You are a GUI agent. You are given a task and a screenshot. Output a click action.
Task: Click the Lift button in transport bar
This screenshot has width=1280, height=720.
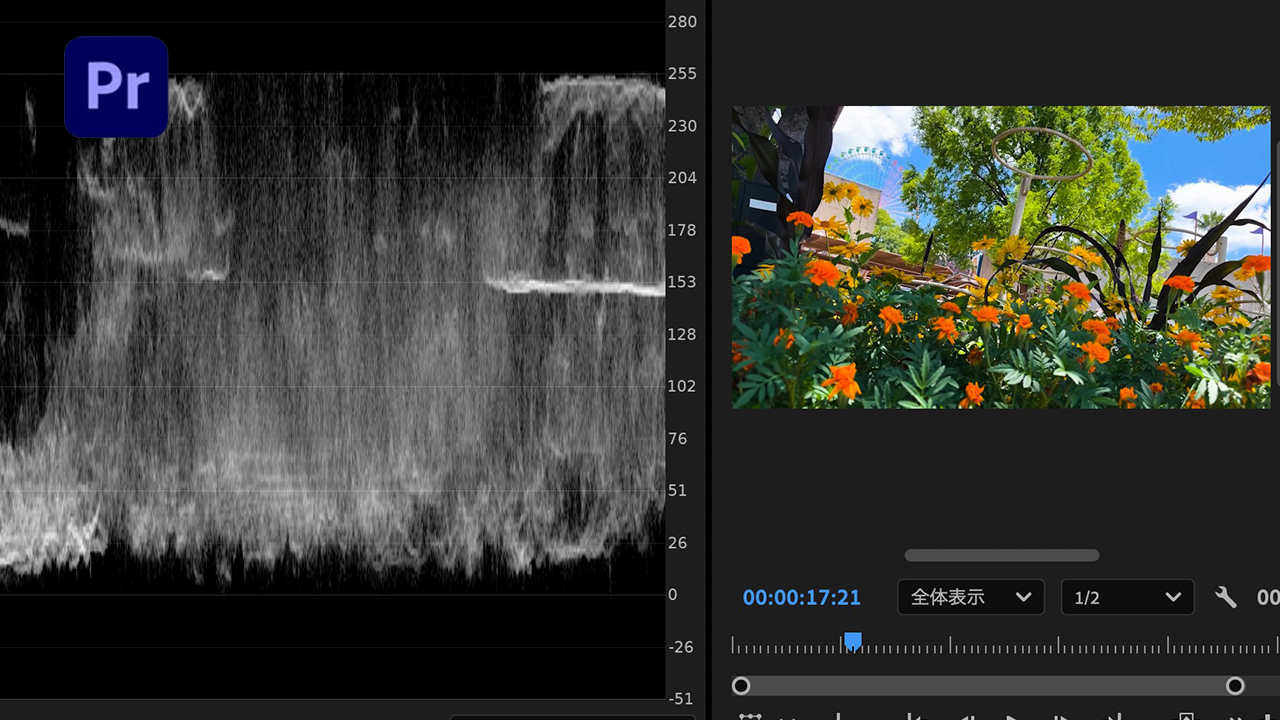pyautogui.click(x=1186, y=716)
